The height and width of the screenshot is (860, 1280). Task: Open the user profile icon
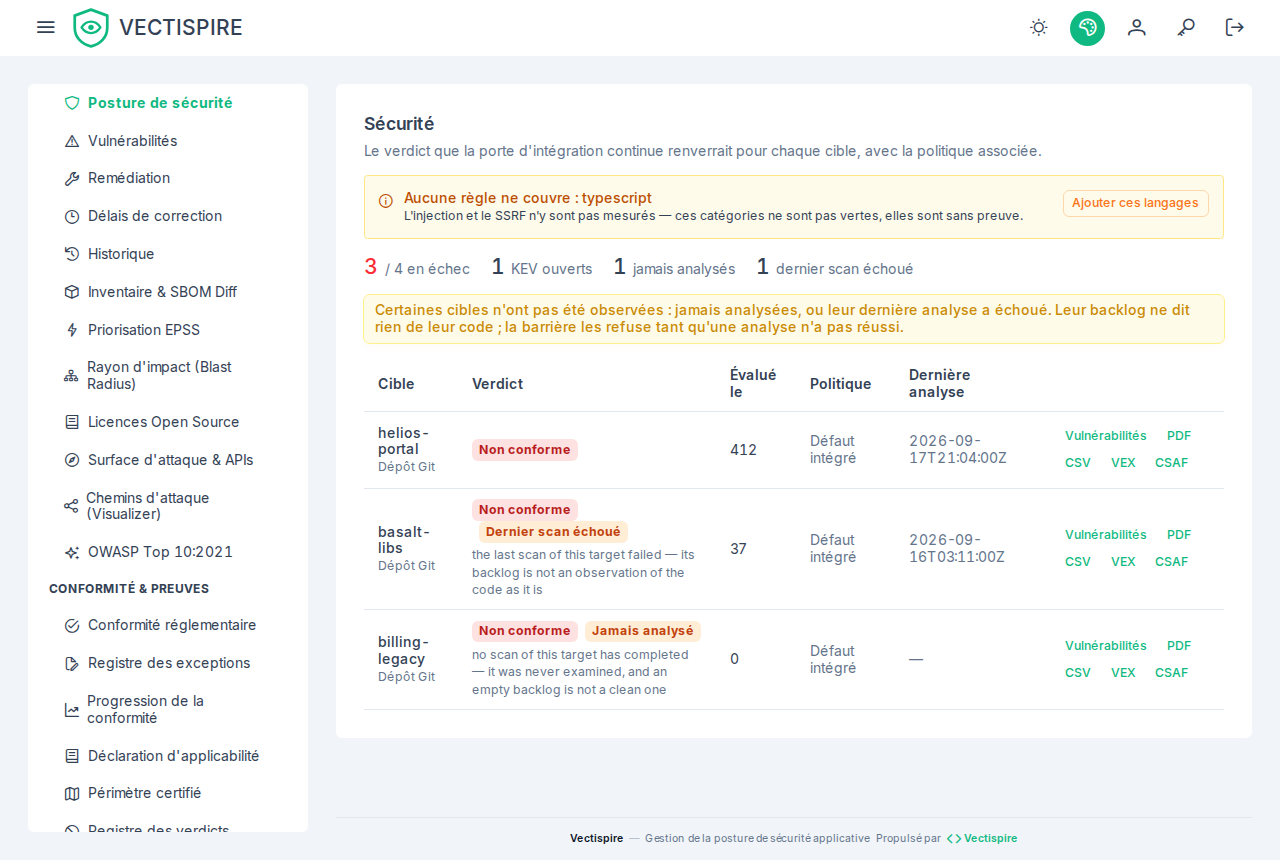click(1137, 27)
